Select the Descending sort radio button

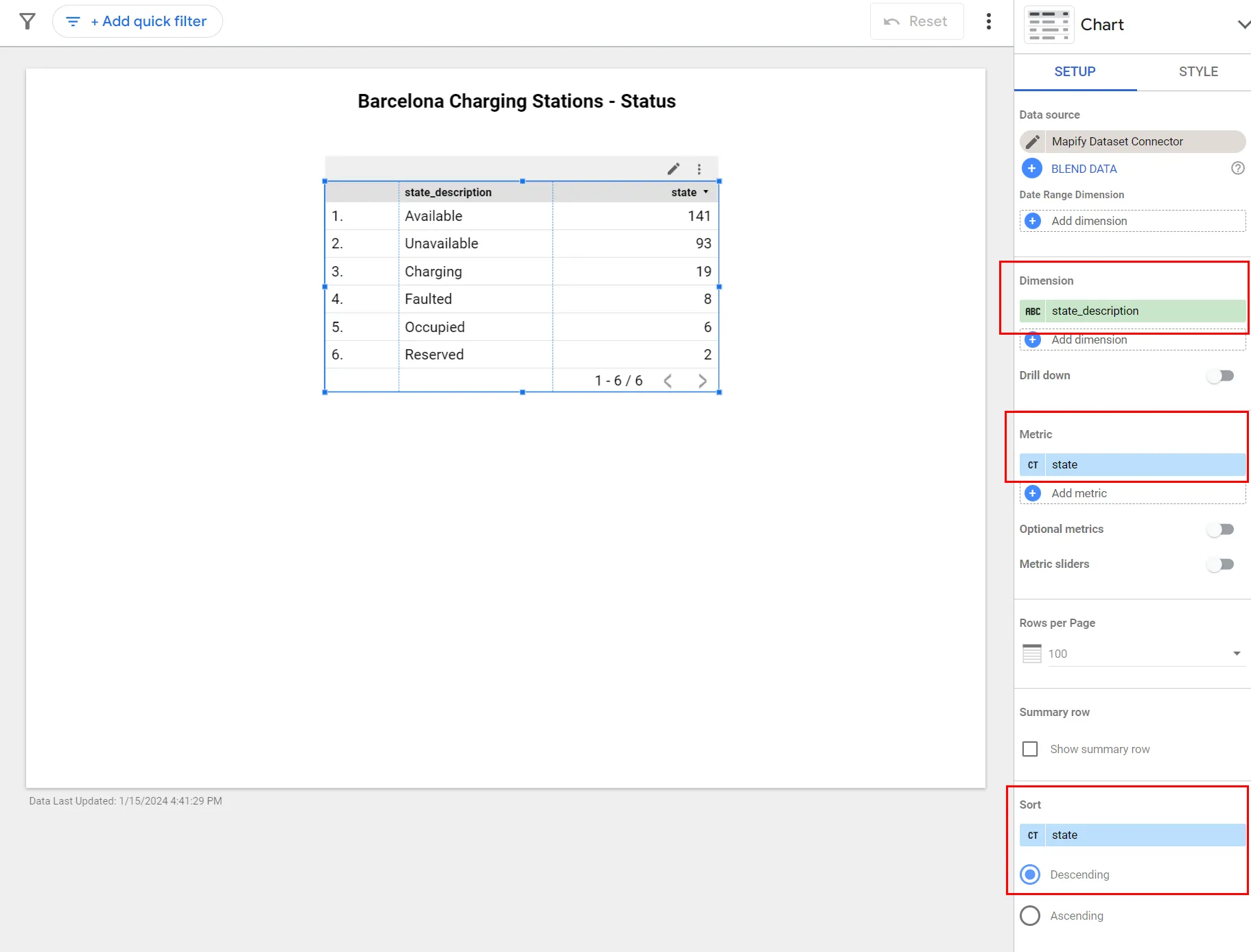(x=1030, y=874)
